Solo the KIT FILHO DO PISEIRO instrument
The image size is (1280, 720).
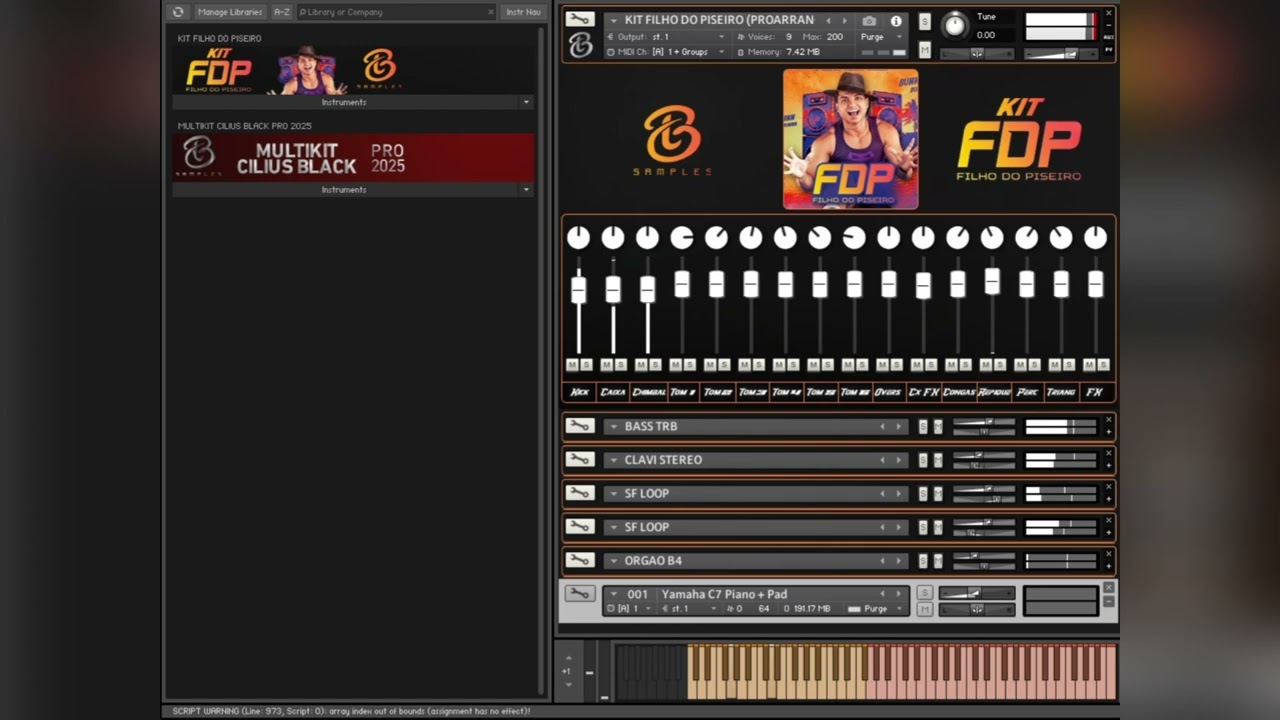(x=925, y=21)
